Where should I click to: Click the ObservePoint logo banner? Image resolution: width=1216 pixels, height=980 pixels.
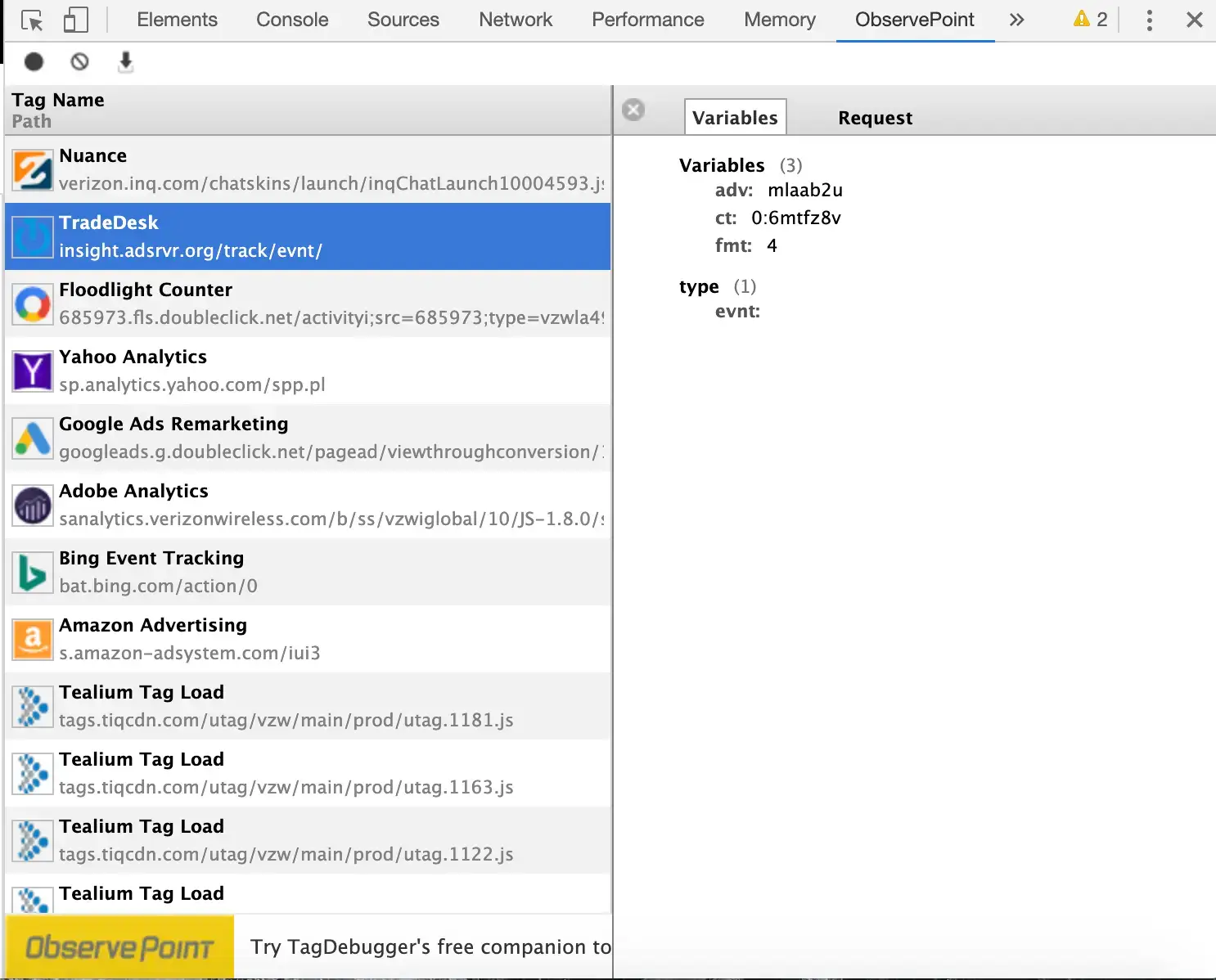pyautogui.click(x=119, y=946)
